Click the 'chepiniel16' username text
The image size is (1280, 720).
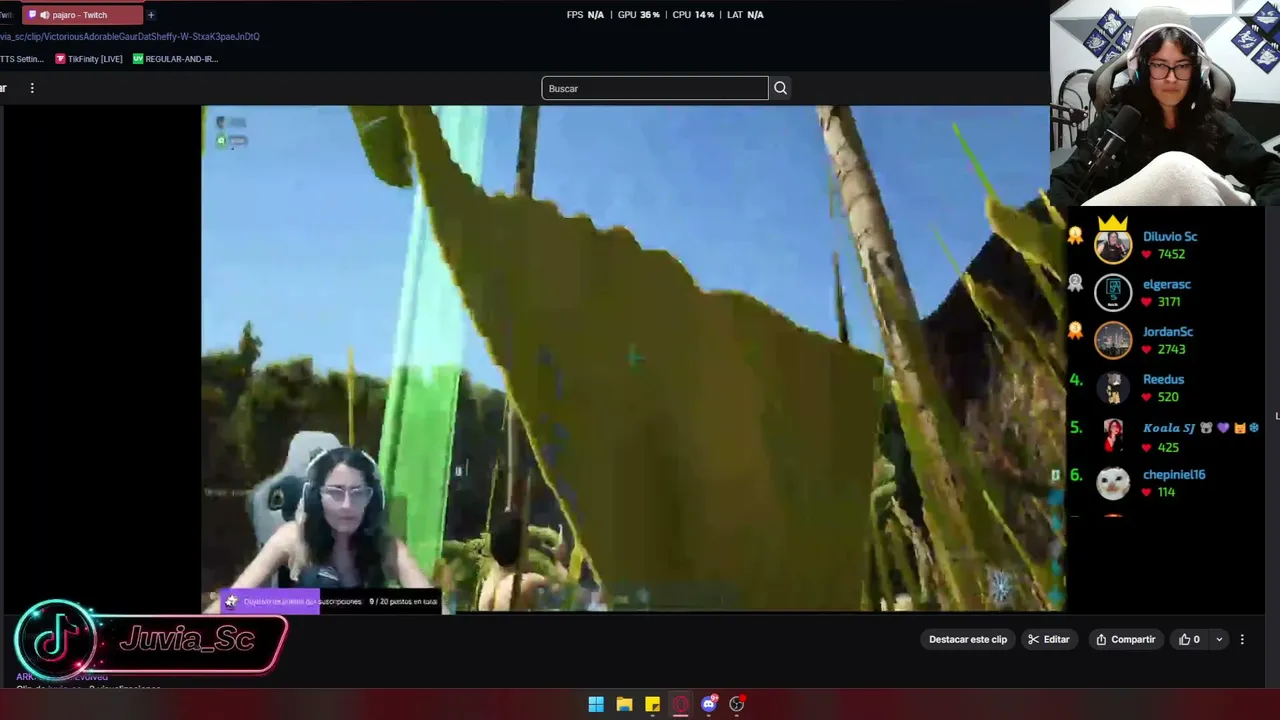1174,475
